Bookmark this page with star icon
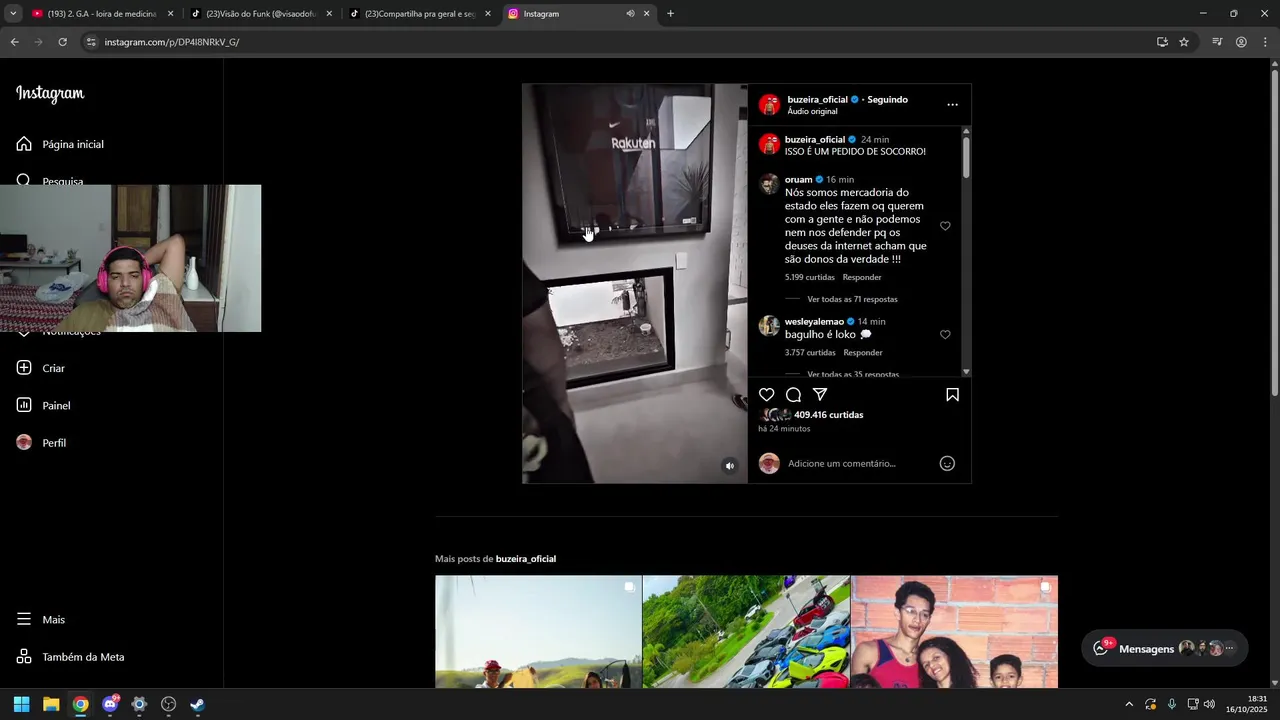The width and height of the screenshot is (1280, 720). pyautogui.click(x=1184, y=42)
